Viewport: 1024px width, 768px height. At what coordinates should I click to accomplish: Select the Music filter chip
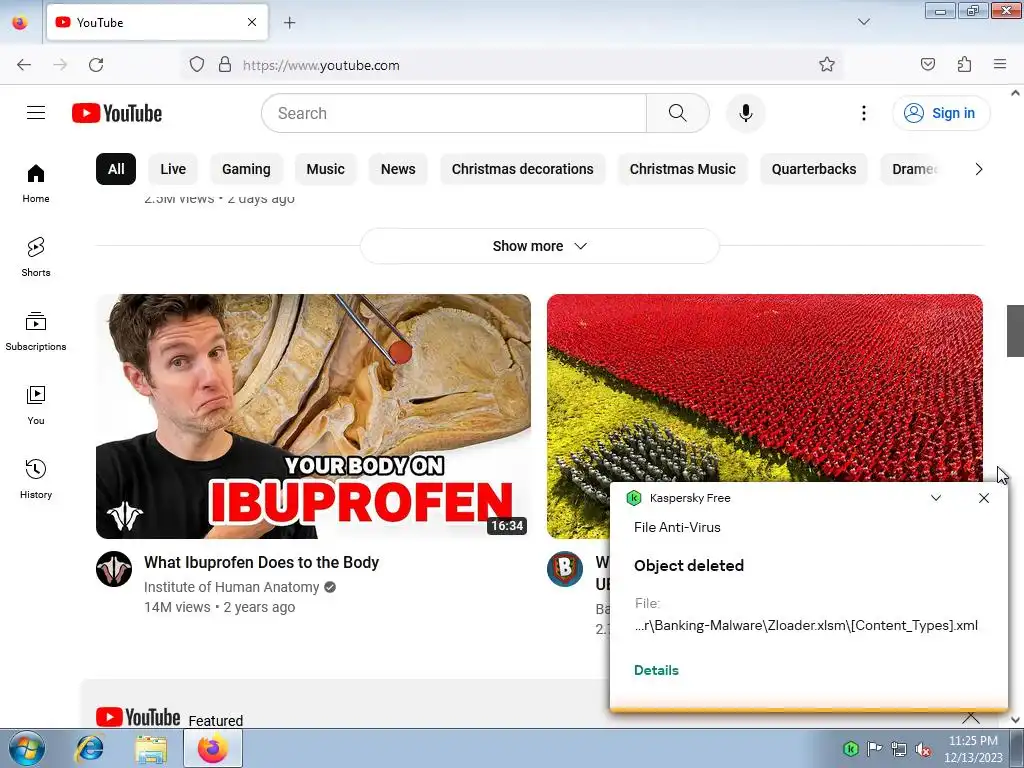pyautogui.click(x=325, y=169)
